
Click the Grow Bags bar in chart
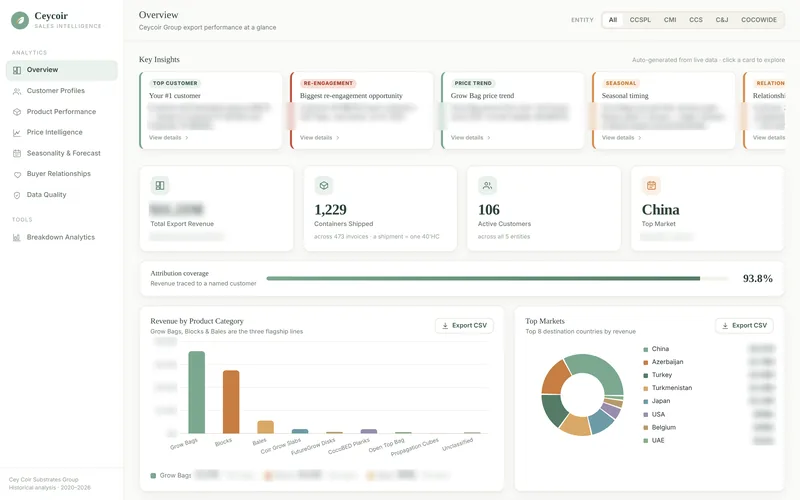[x=196, y=392]
